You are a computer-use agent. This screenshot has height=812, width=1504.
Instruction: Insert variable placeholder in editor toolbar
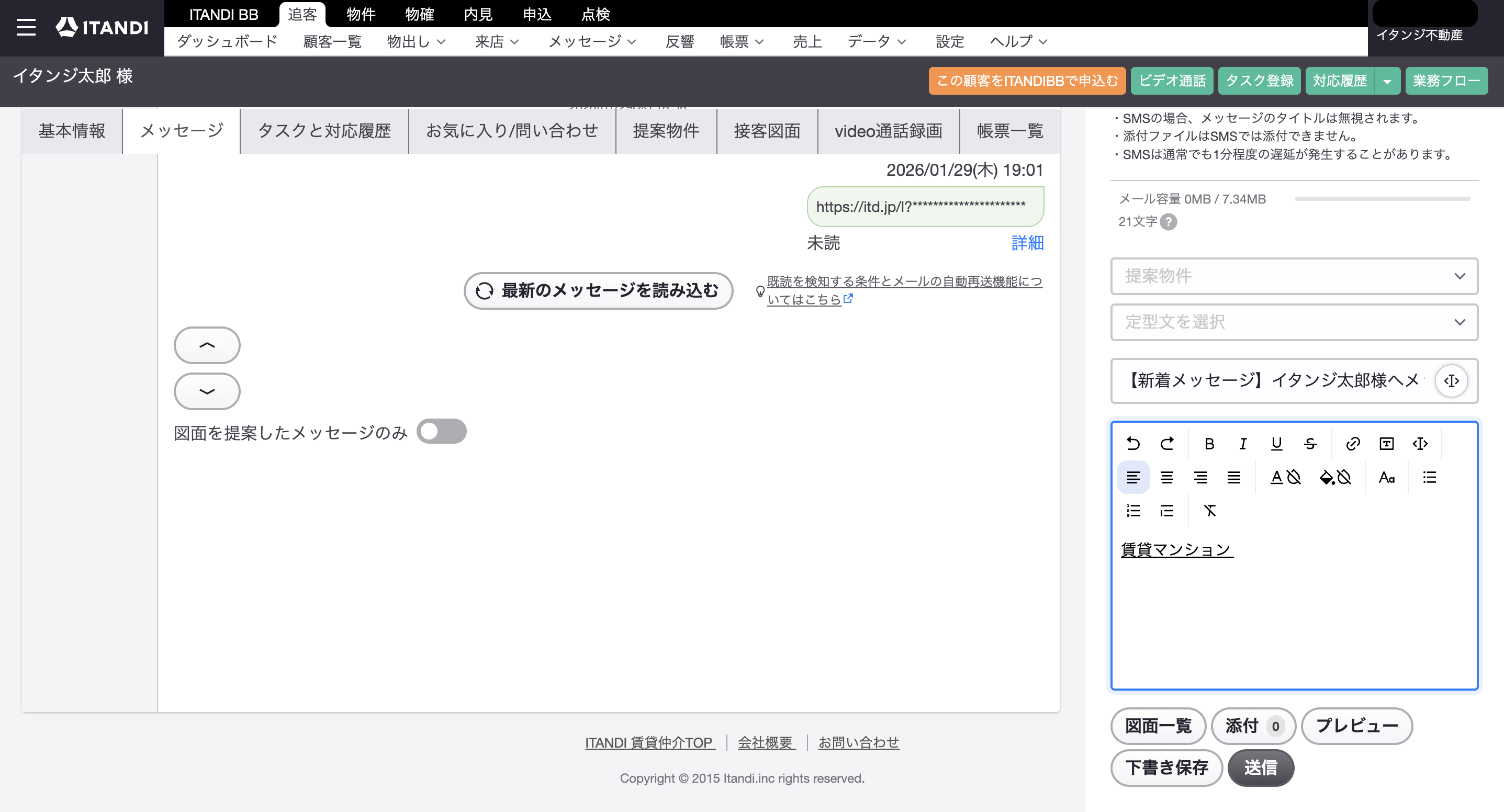tap(1420, 444)
